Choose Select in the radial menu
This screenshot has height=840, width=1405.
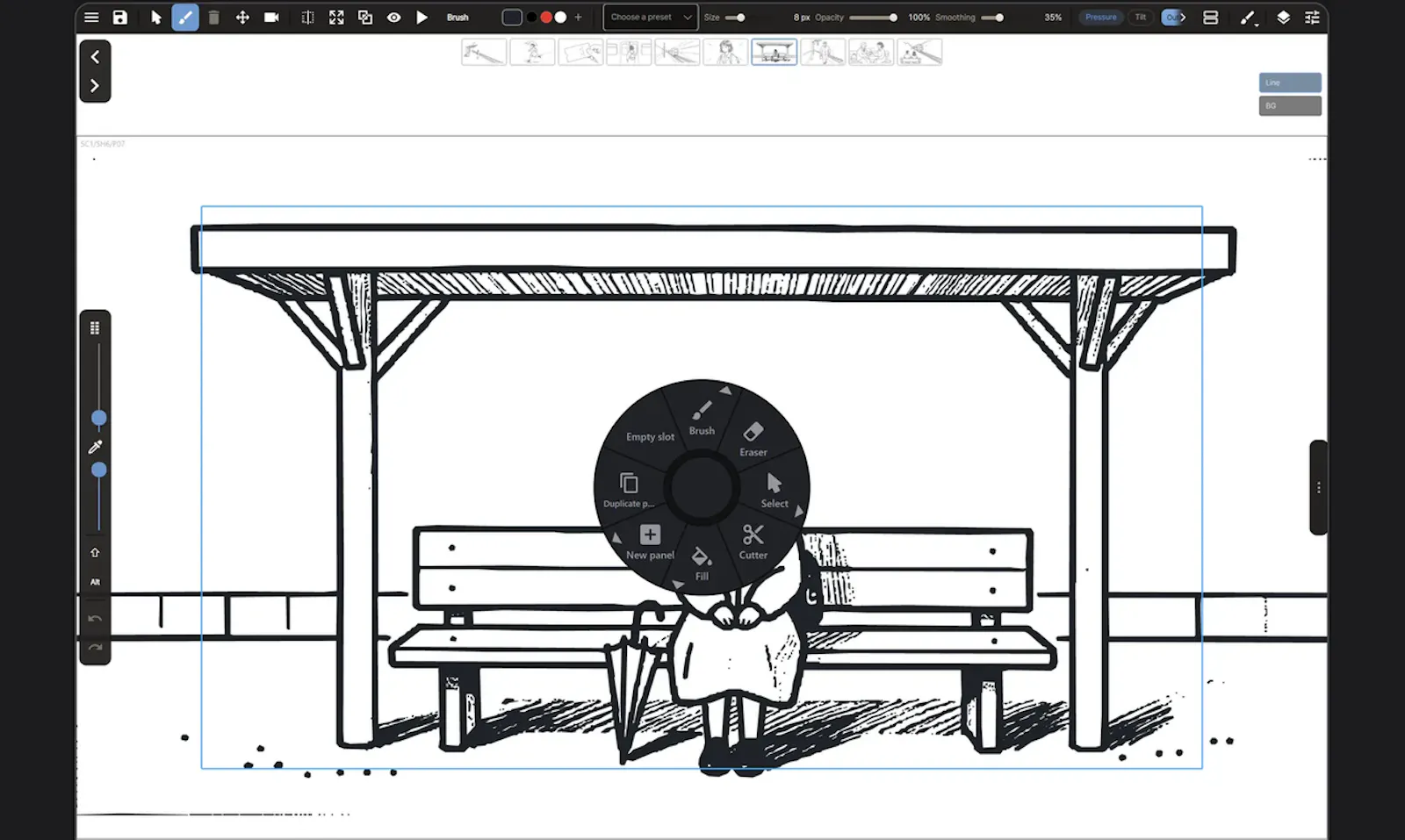pyautogui.click(x=775, y=492)
